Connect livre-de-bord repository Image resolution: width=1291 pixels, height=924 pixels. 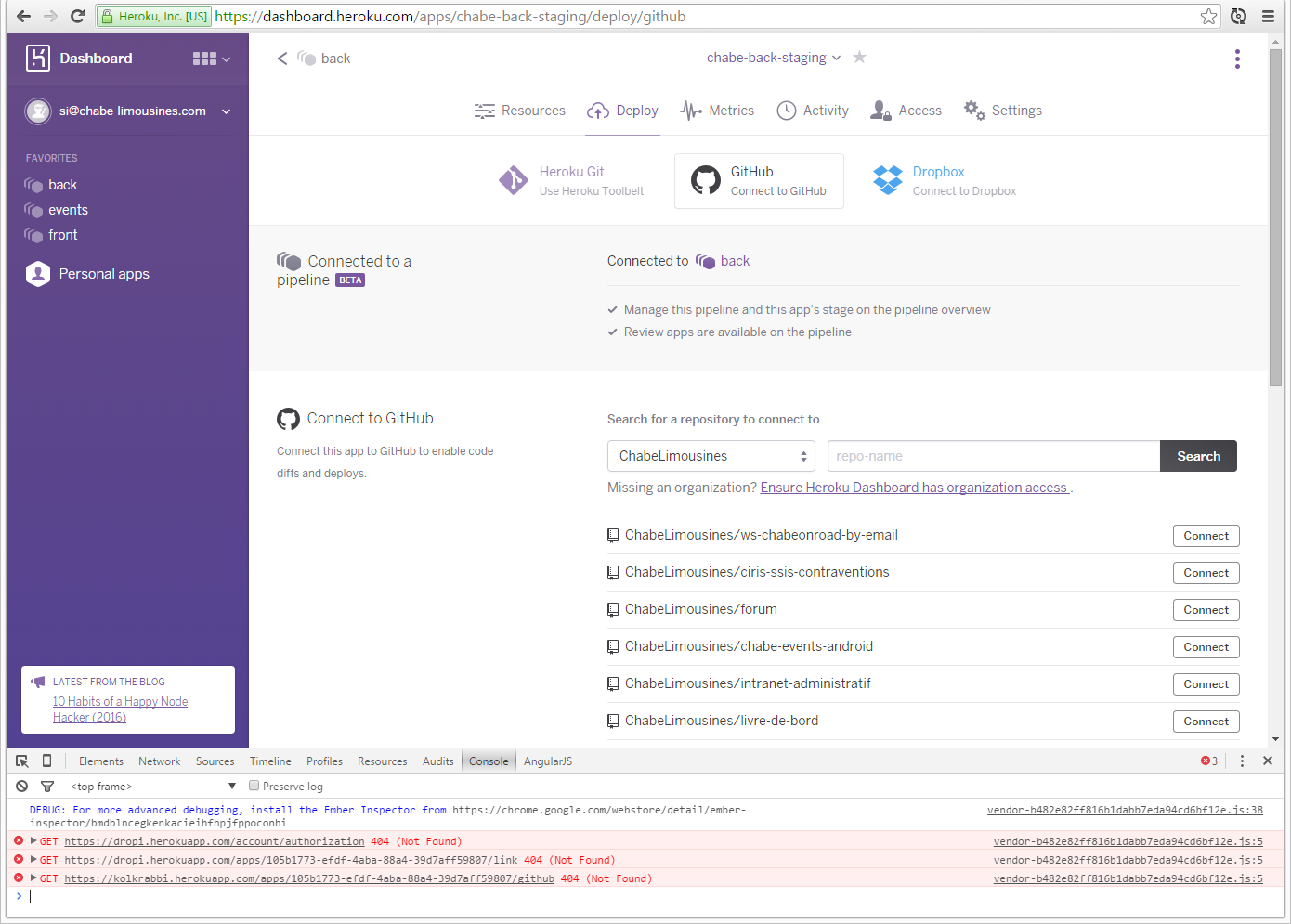point(1206,722)
